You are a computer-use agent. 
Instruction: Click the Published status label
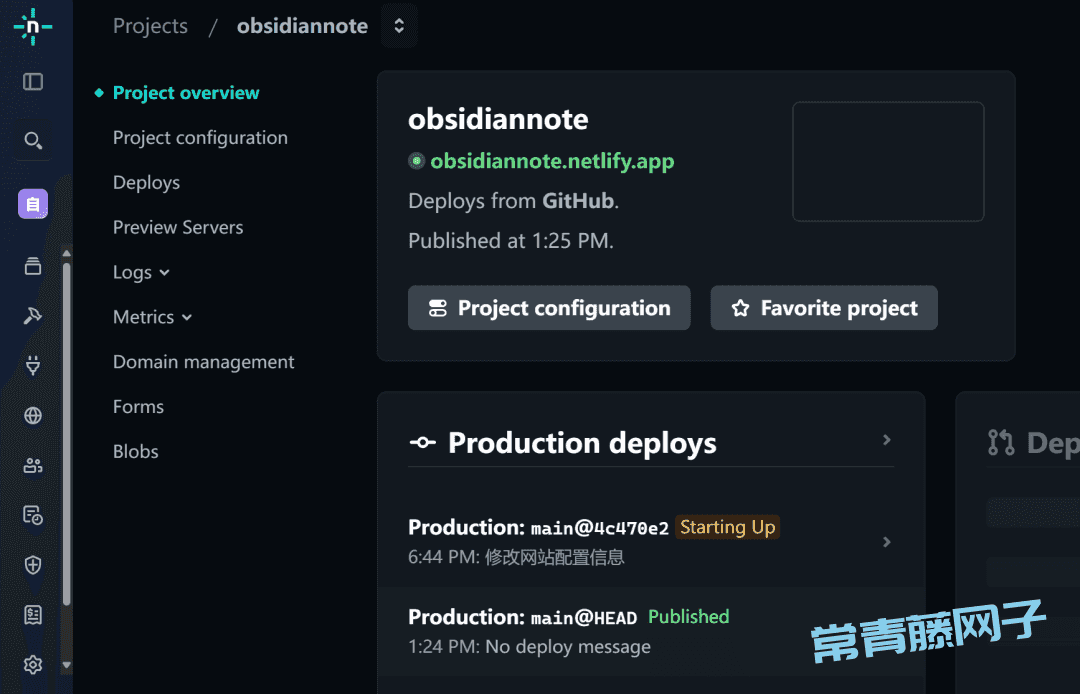pyautogui.click(x=689, y=617)
